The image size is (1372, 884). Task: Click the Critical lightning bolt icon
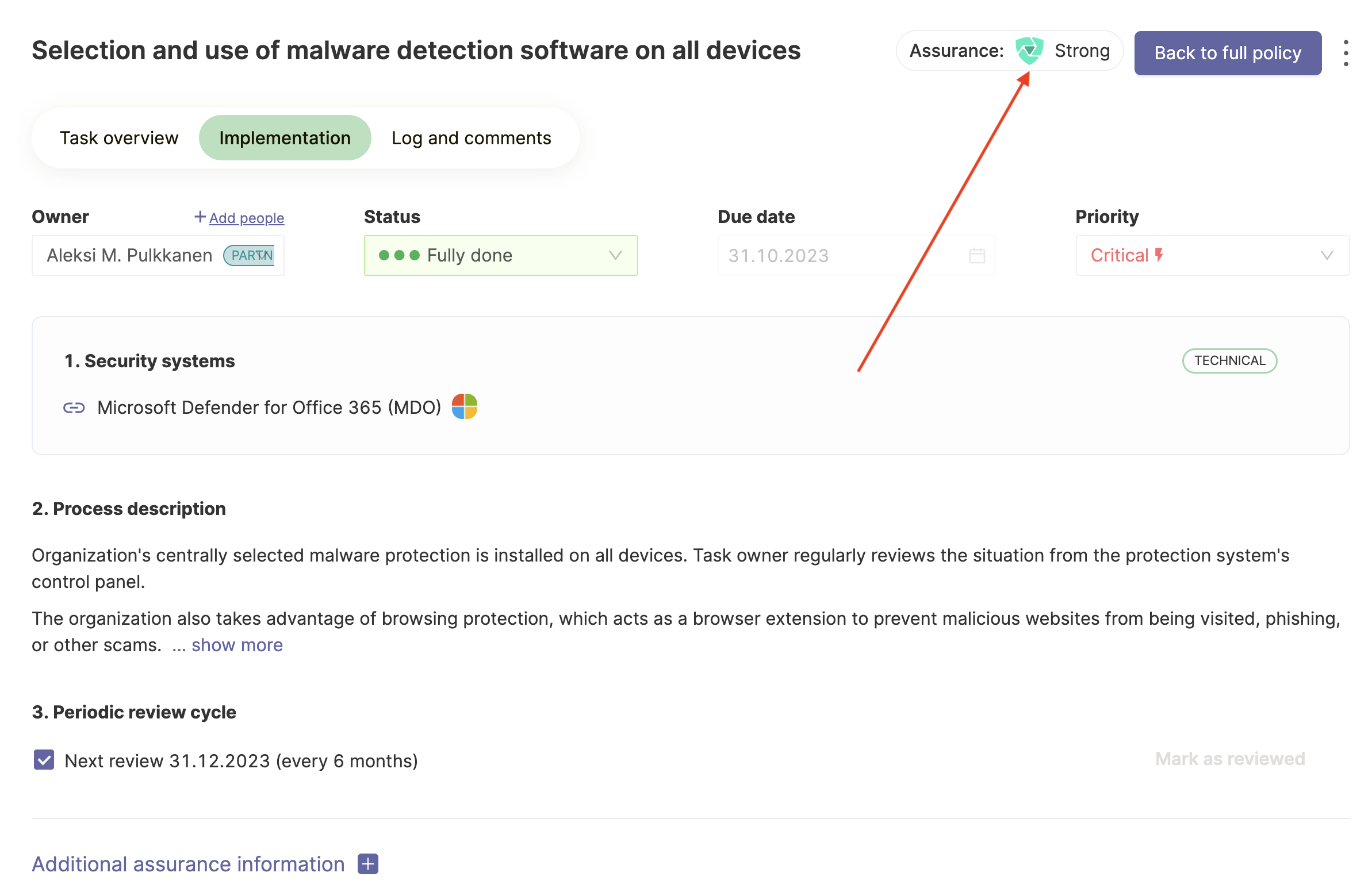pos(1159,255)
